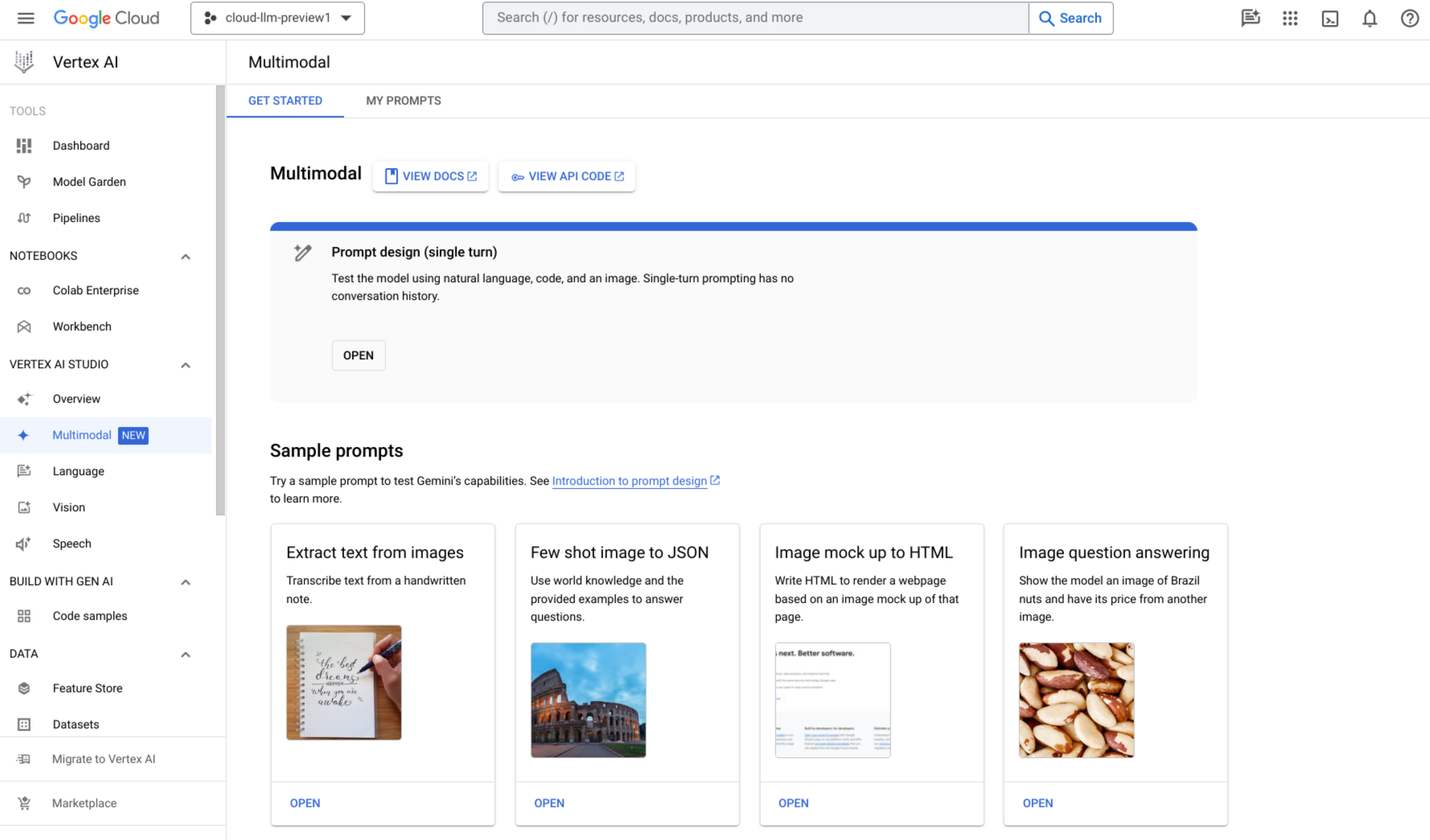Click the Brazil nuts sample image
The height and width of the screenshot is (840, 1430).
click(1076, 699)
